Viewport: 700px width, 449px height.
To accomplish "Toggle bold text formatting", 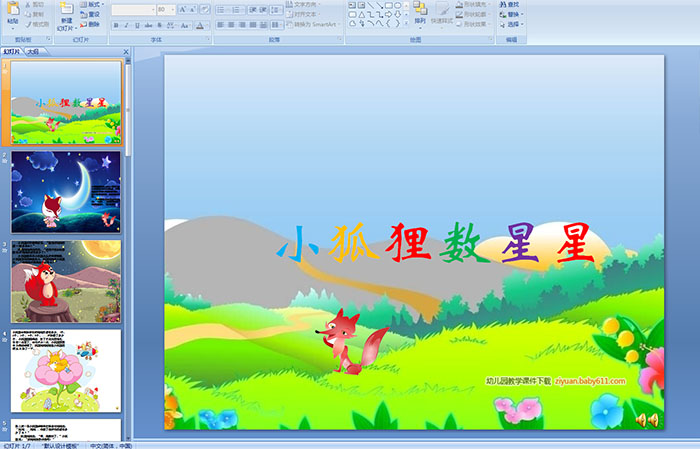I will click(116, 25).
